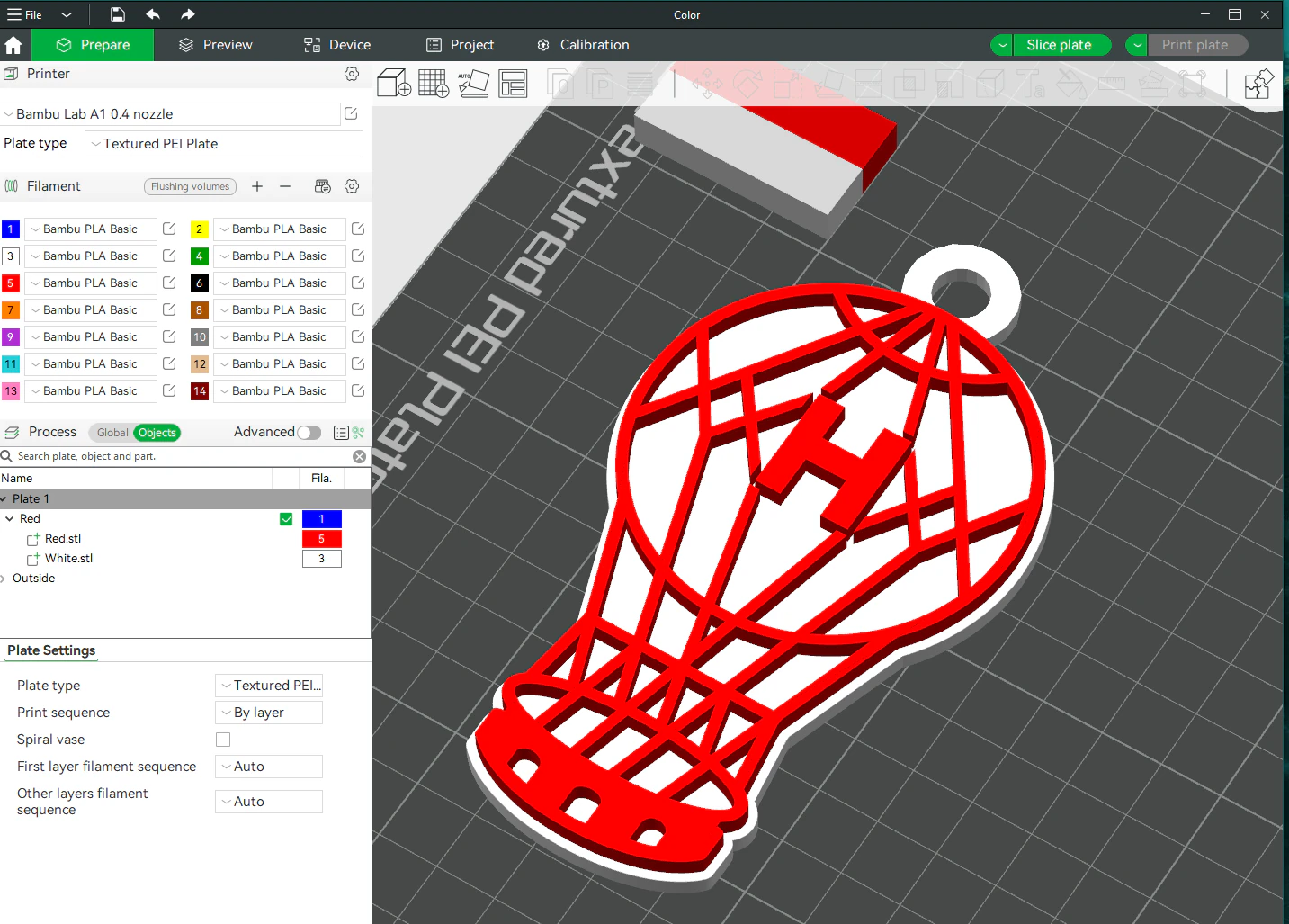Open the Print sequence By layer dropdown
The image size is (1289, 924).
click(269, 713)
